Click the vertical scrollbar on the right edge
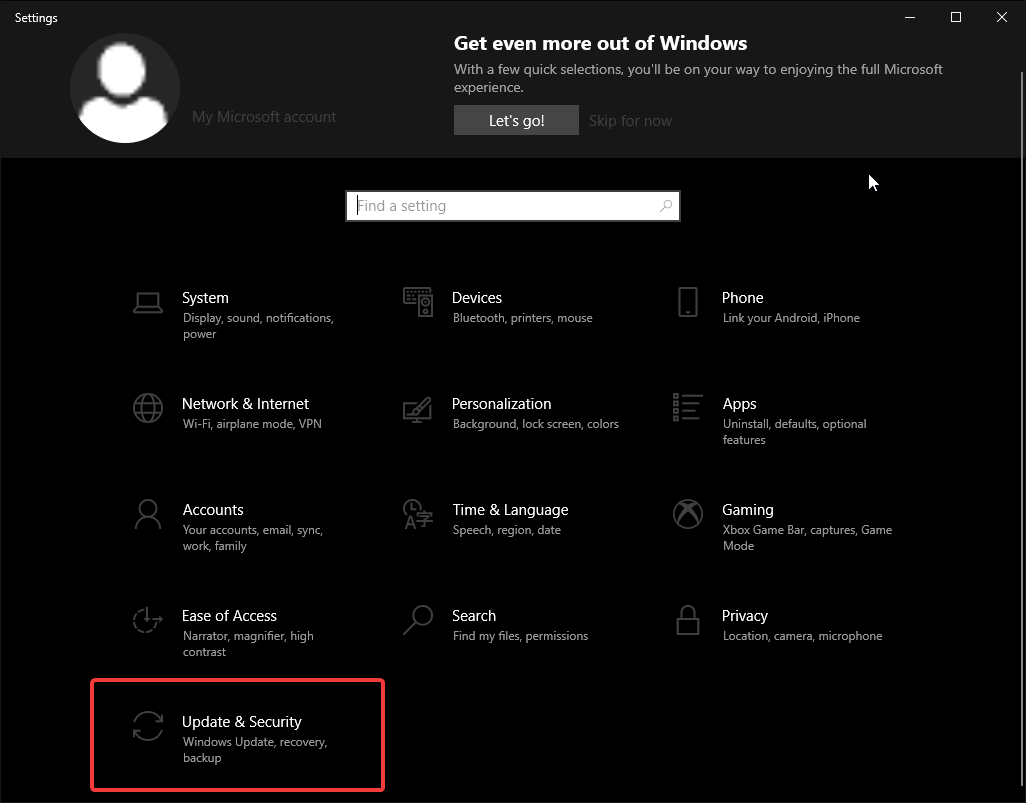The width and height of the screenshot is (1026, 803). coord(1020,300)
